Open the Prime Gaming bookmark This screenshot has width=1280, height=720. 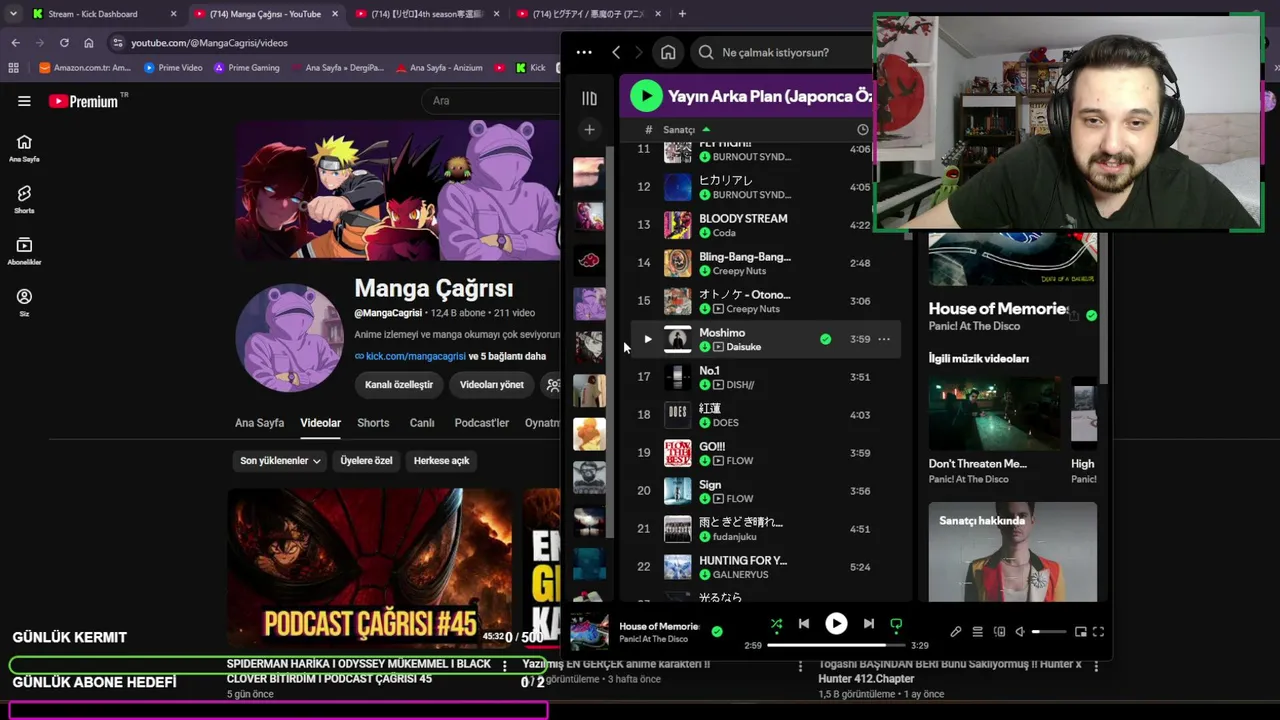(x=246, y=68)
